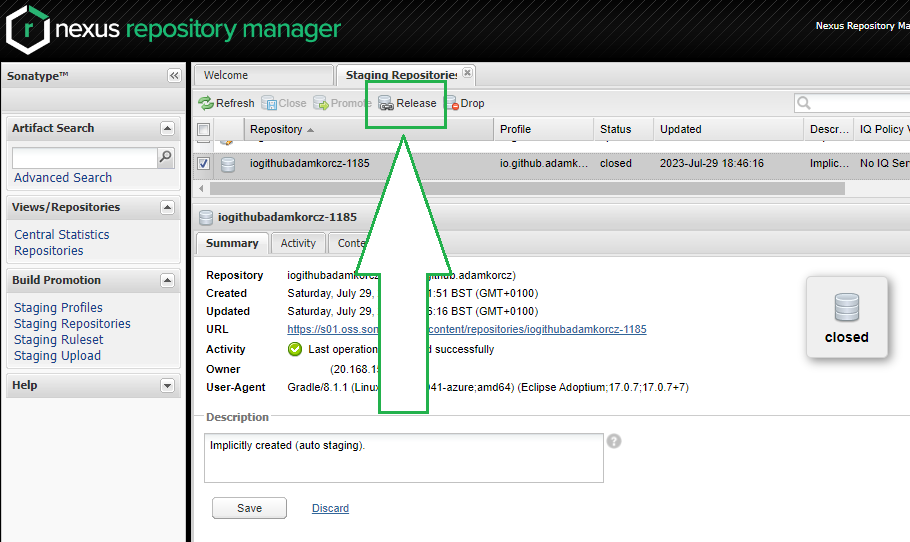Collapse the Views/Repositories panel

point(167,207)
